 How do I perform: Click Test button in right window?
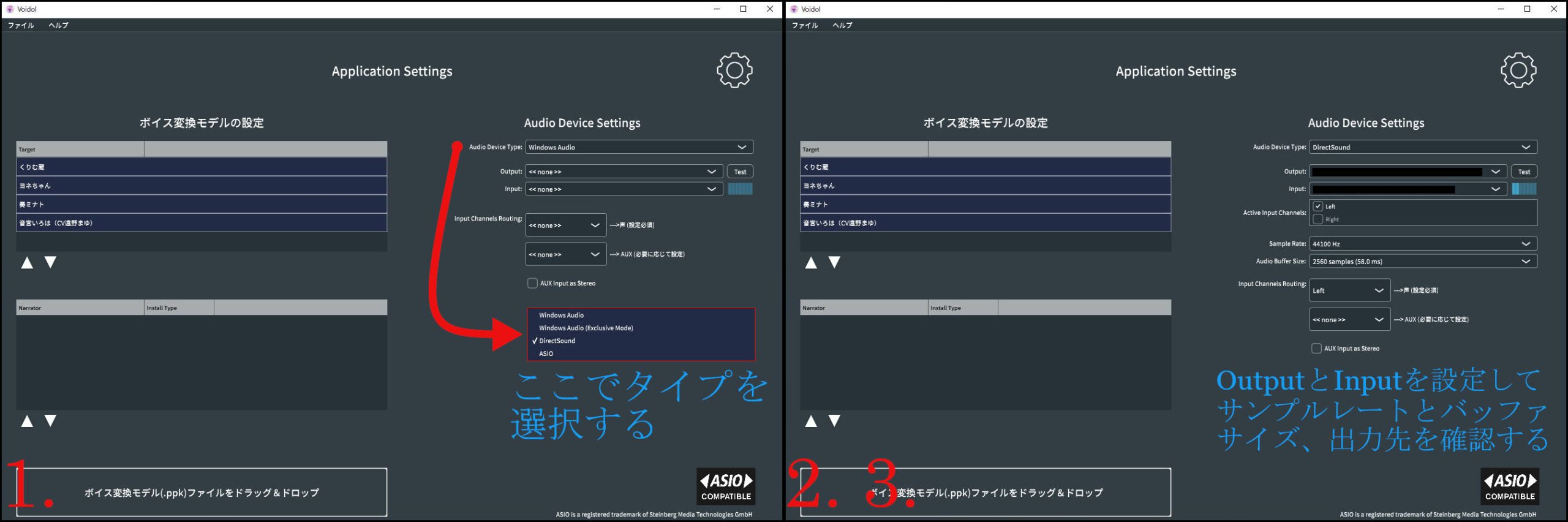(x=1524, y=172)
